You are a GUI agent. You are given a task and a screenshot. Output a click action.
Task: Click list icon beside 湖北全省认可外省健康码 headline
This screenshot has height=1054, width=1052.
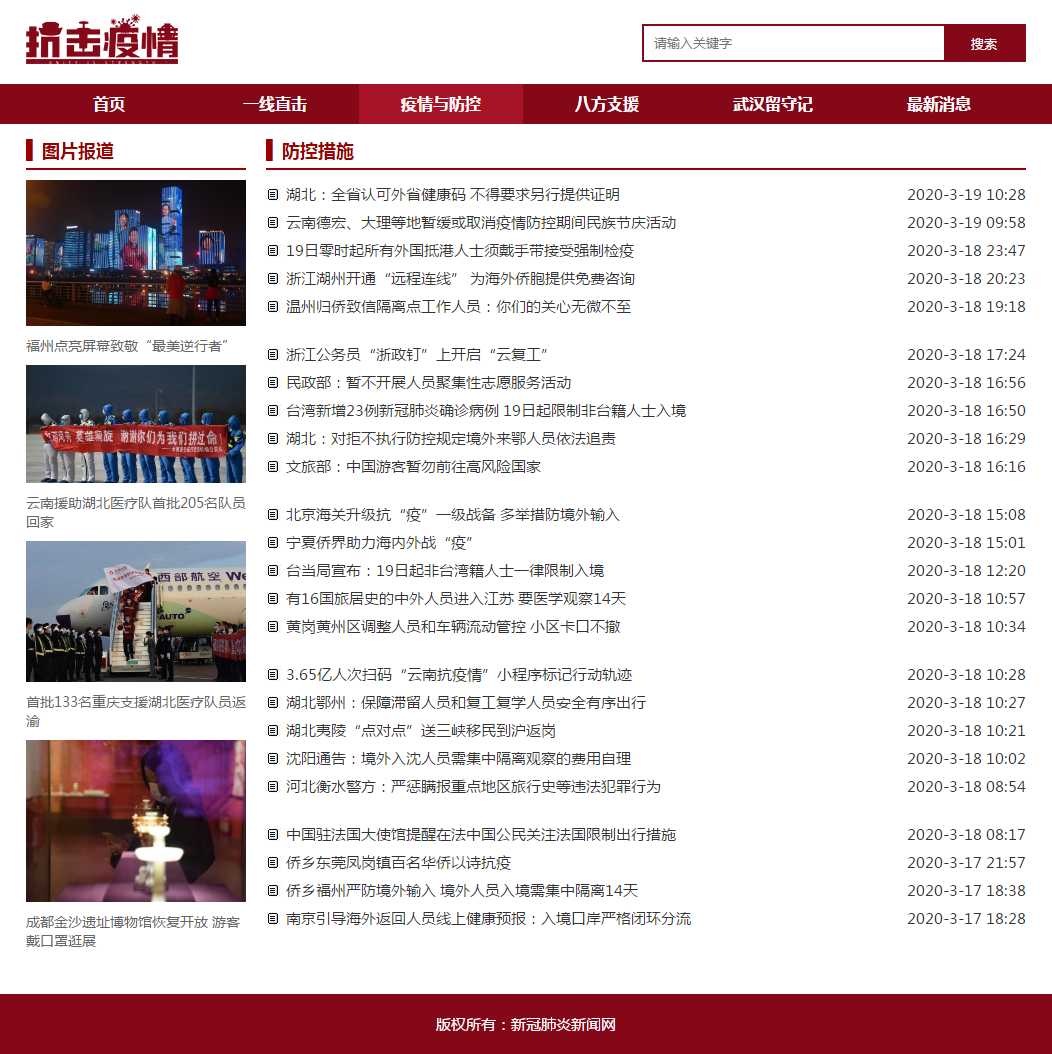pos(273,195)
